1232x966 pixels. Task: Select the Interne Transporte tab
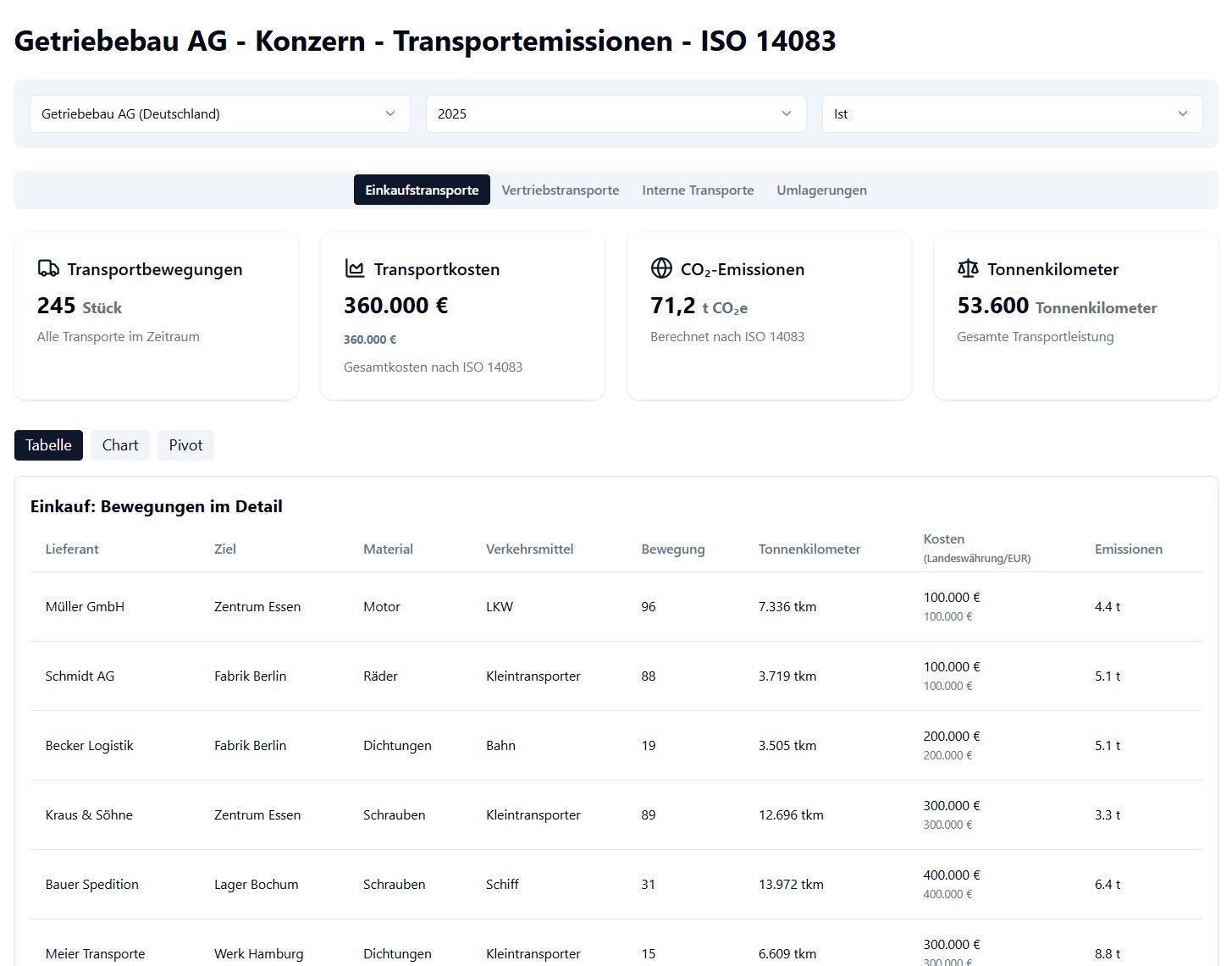[698, 190]
